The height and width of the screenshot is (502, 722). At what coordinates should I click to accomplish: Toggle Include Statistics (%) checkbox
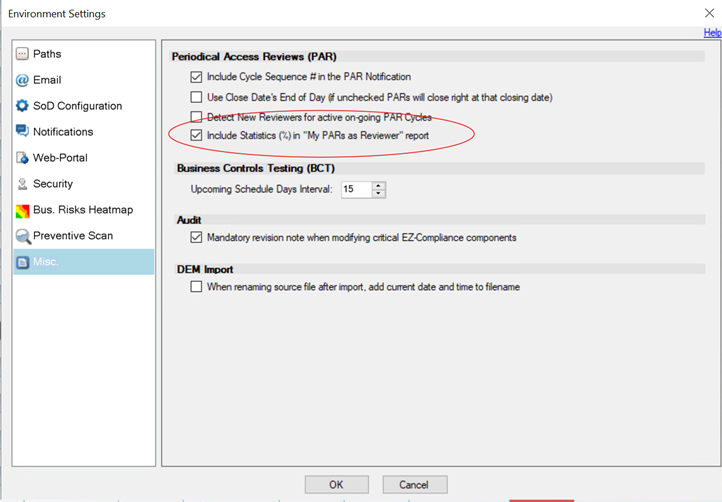196,135
